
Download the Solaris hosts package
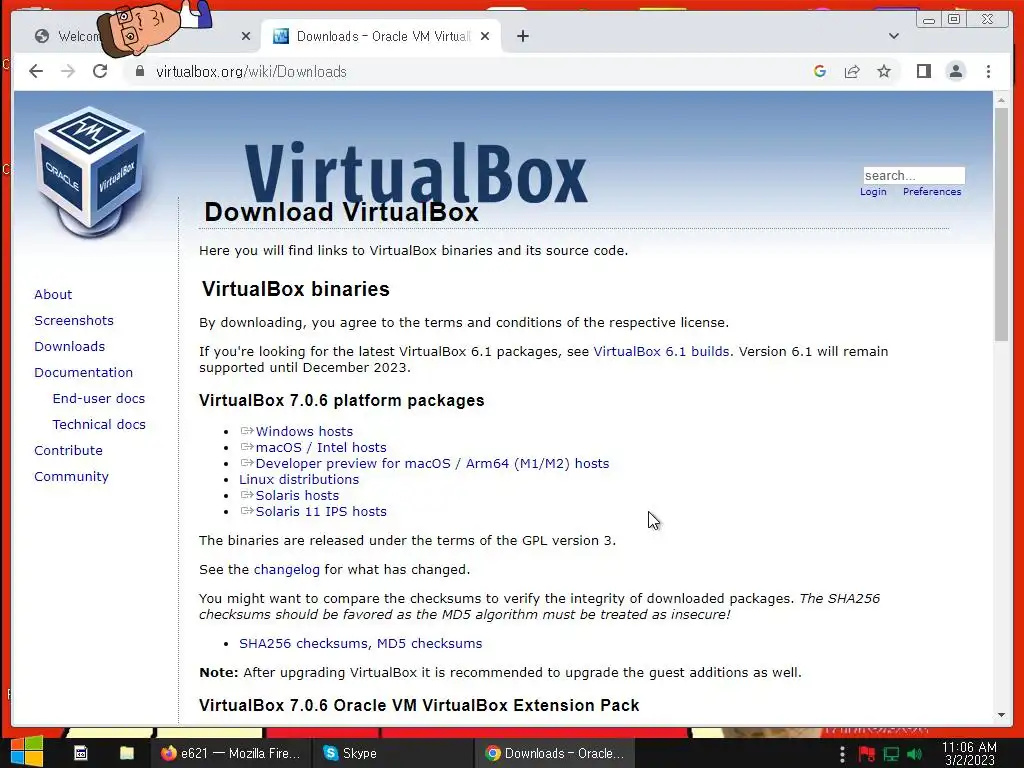(x=297, y=496)
